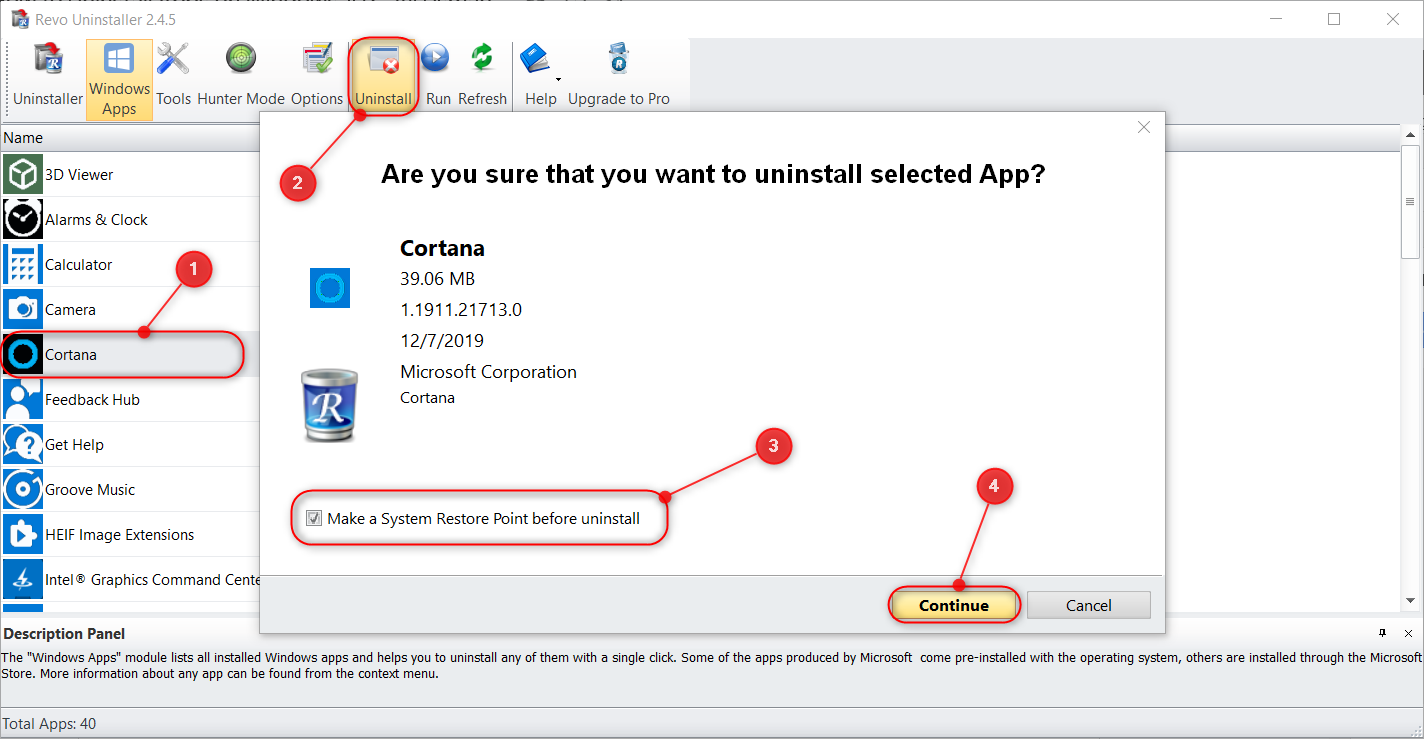Click the Revo recycle bin icon in dialog
1424x739 pixels.
[x=329, y=404]
